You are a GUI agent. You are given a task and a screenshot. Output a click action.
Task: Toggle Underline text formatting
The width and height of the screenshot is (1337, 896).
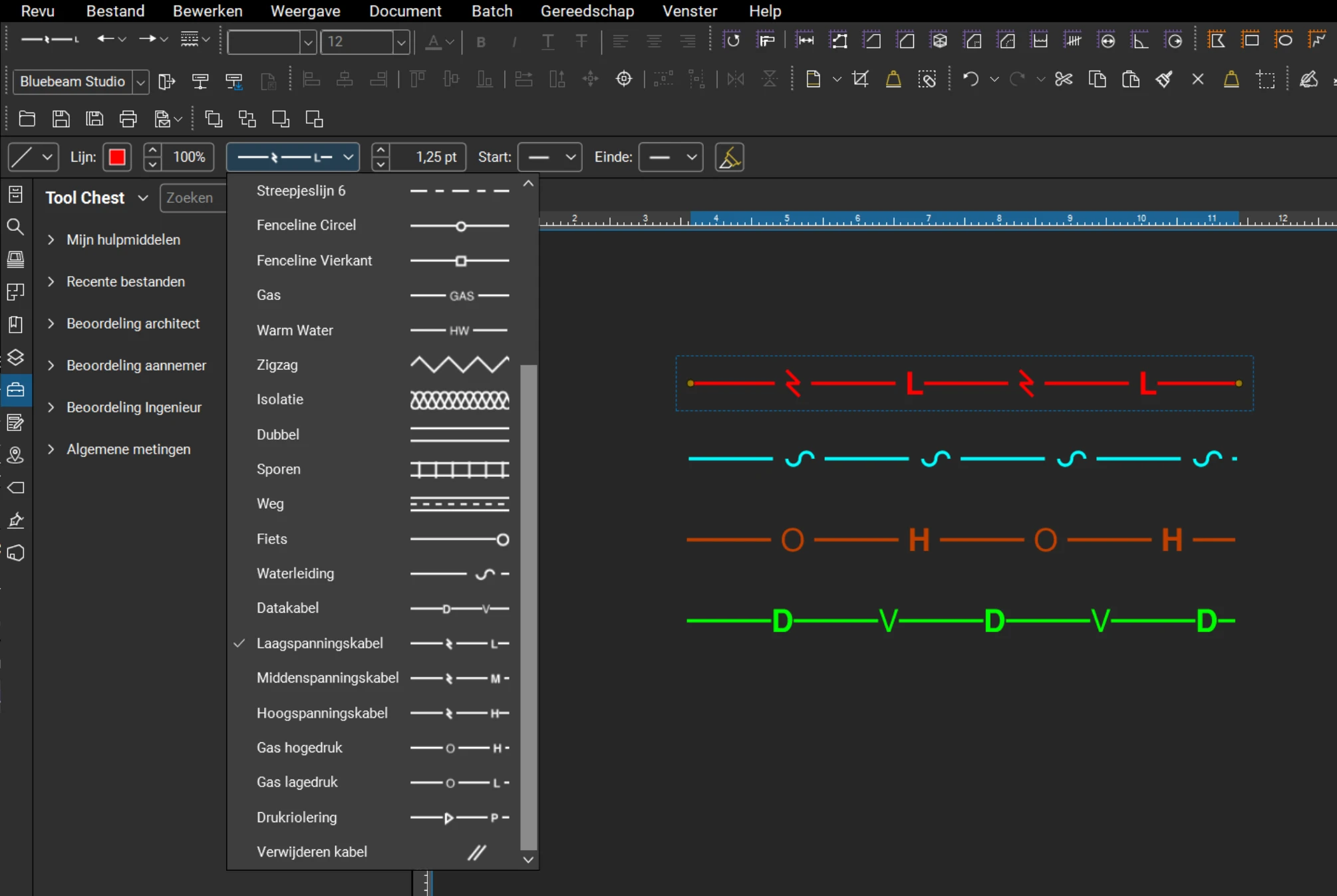(547, 41)
